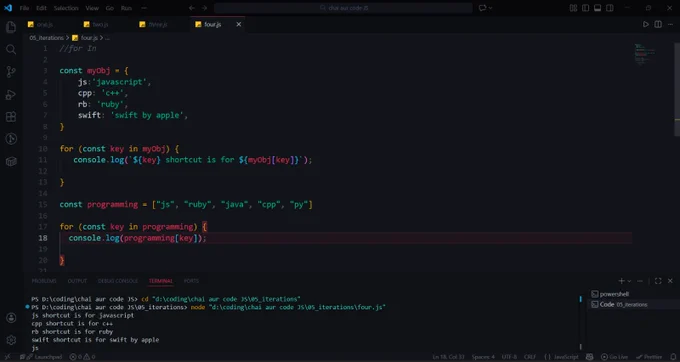Open Customize Layout in title bar
The width and height of the screenshot is (680, 362).
tap(573, 8)
